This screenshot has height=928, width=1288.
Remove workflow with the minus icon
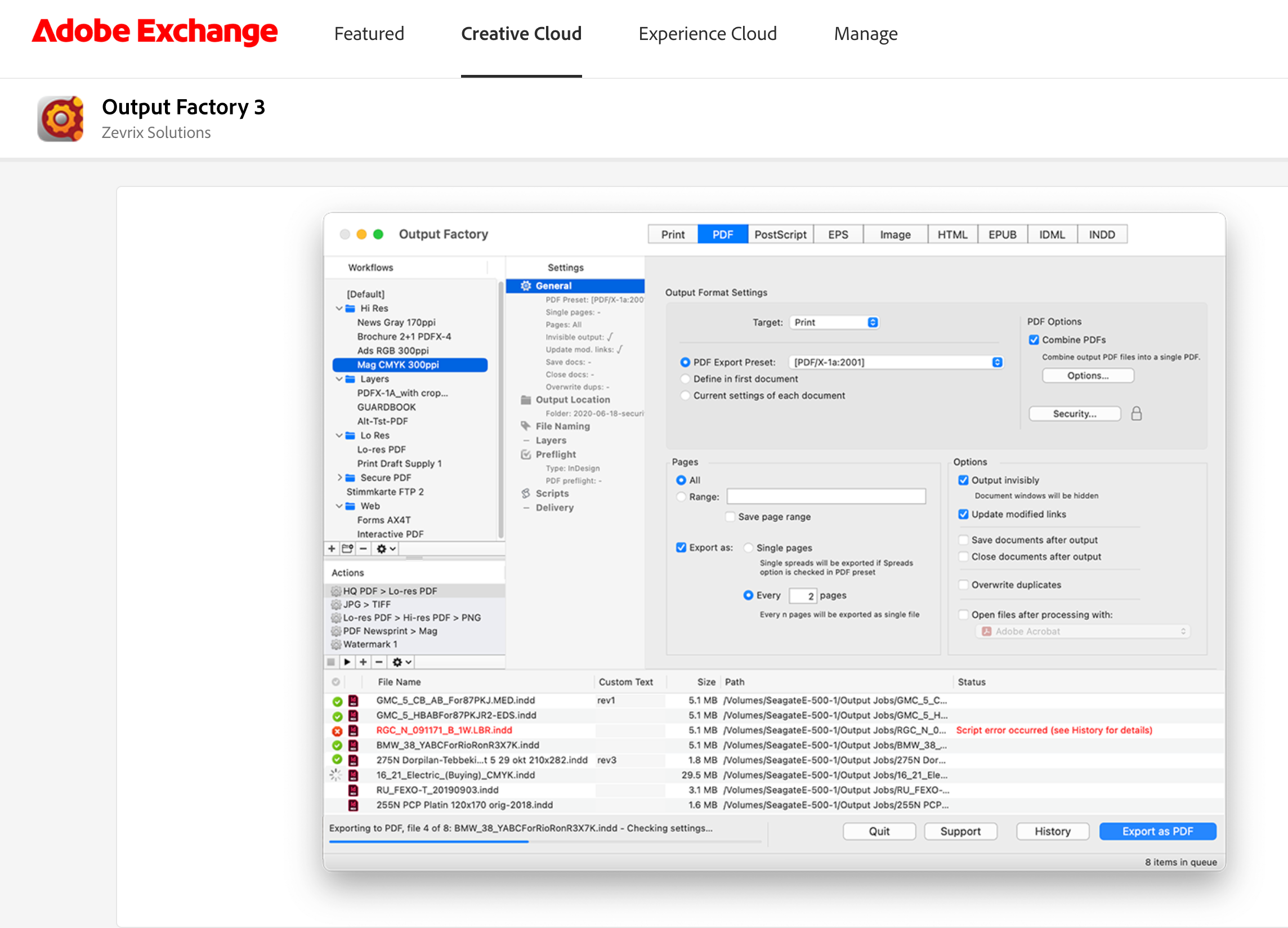pos(364,548)
